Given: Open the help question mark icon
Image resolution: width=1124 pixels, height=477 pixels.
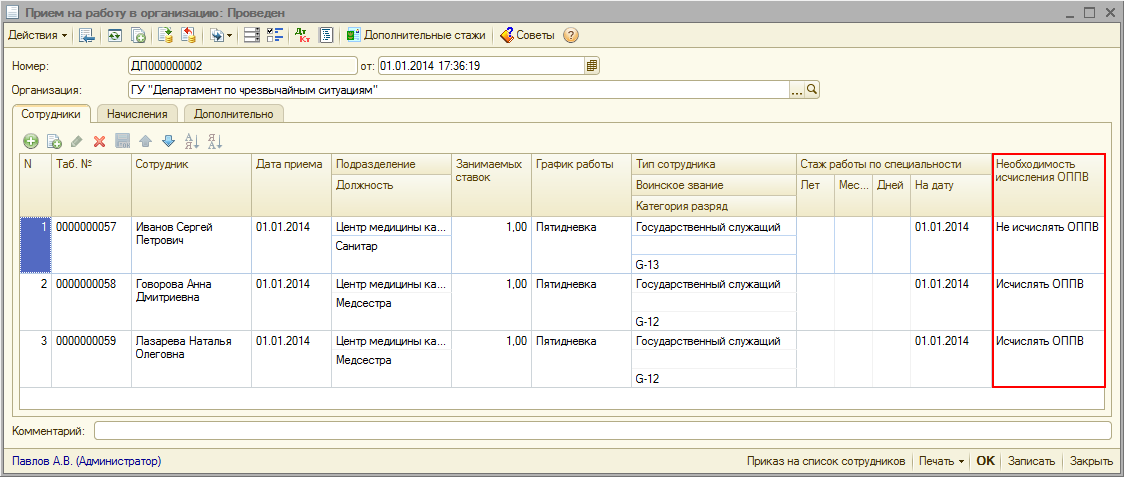Looking at the screenshot, I should (x=571, y=35).
